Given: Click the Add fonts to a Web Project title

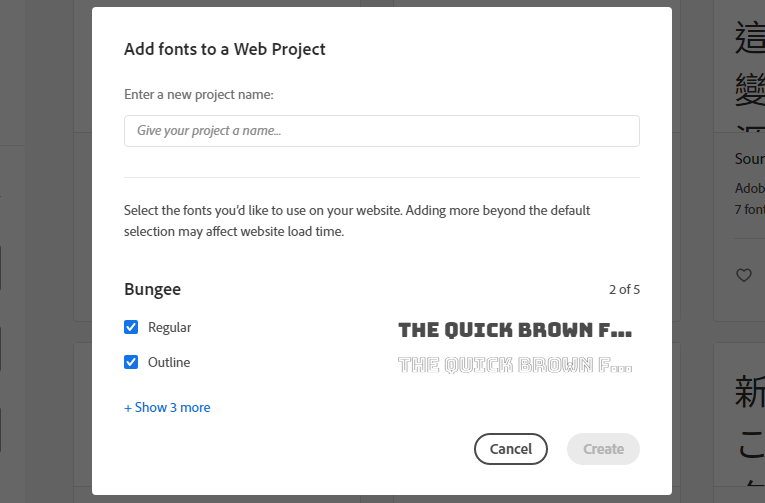Looking at the screenshot, I should (224, 49).
